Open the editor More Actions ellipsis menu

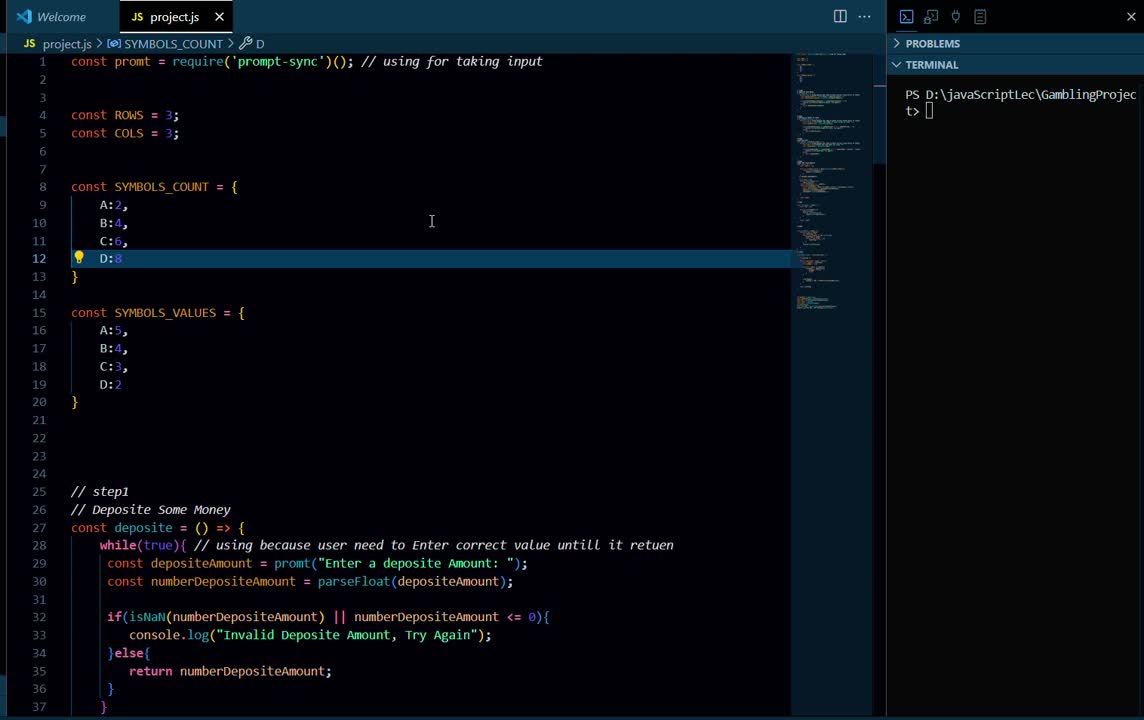click(x=864, y=17)
